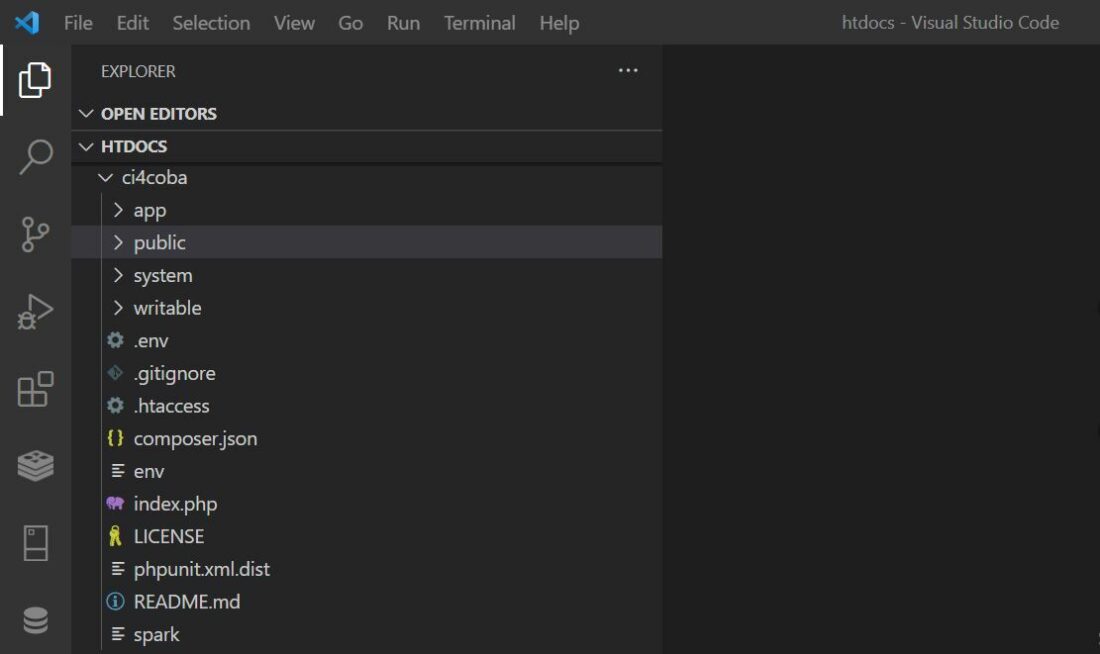
Task: Expand the writable folder
Action: pos(167,308)
